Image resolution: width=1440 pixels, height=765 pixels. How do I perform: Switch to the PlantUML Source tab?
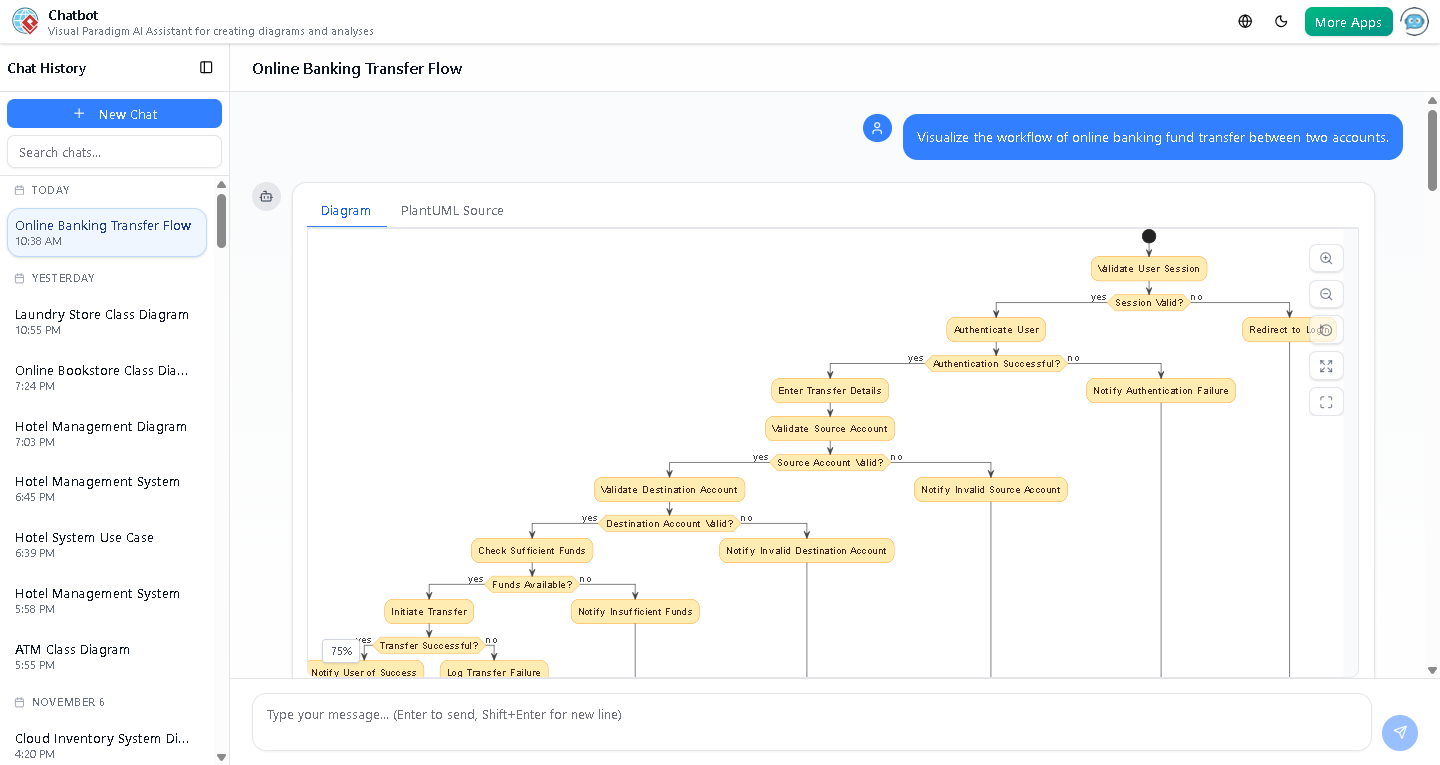(x=452, y=210)
